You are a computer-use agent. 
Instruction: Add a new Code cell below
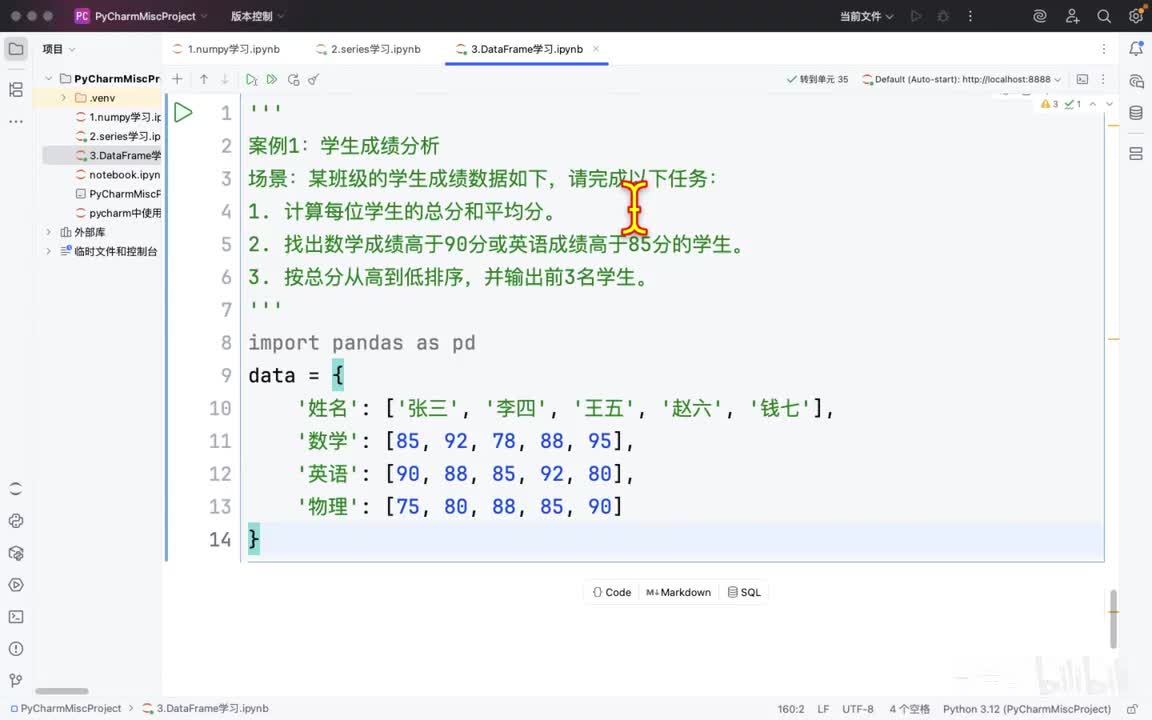coord(612,592)
